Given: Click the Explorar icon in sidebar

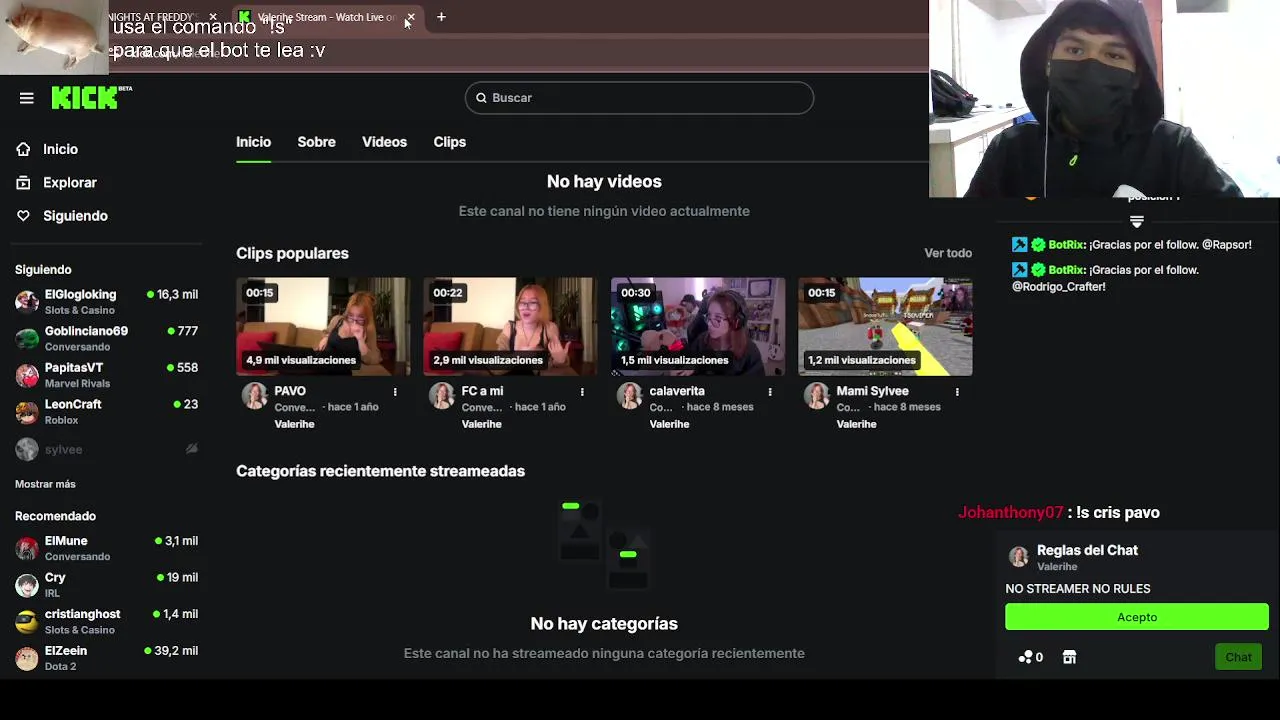Looking at the screenshot, I should pos(23,182).
